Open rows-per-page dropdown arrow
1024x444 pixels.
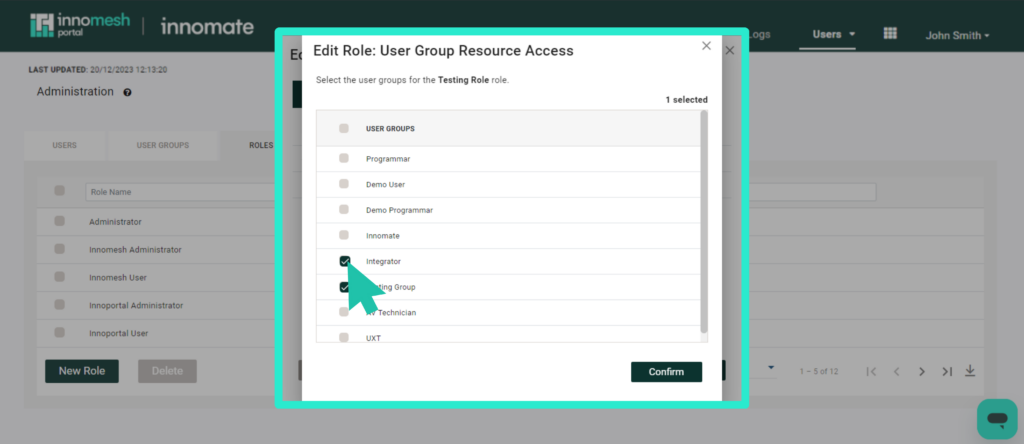(771, 368)
